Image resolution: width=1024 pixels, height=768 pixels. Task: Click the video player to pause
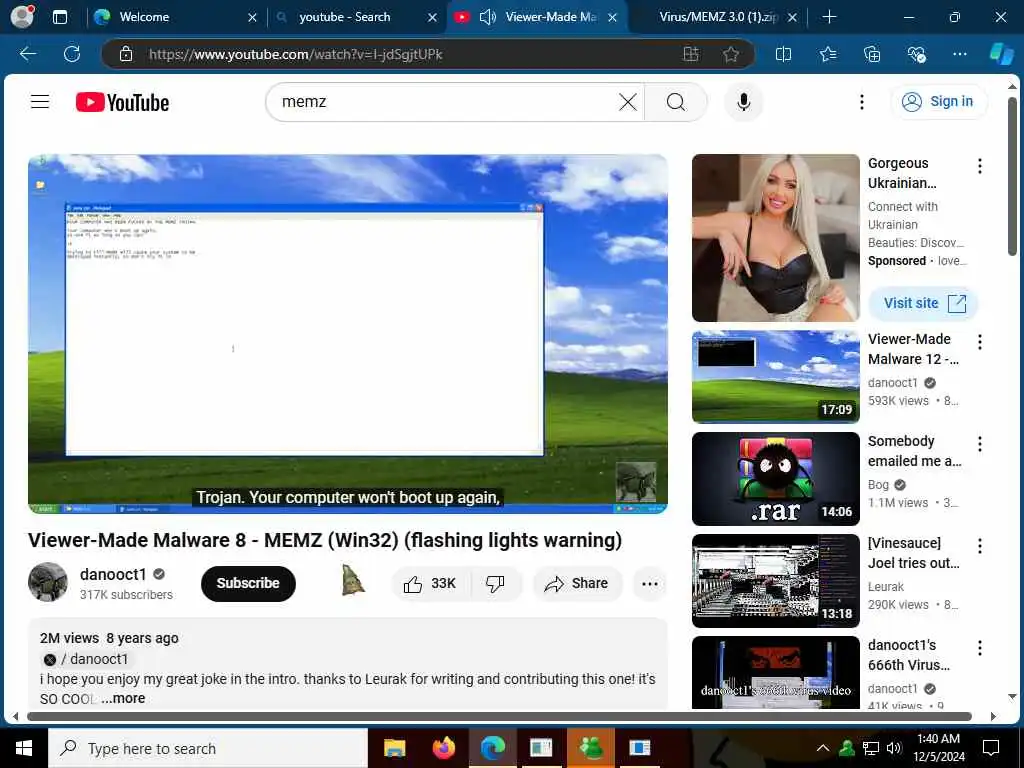(x=347, y=334)
